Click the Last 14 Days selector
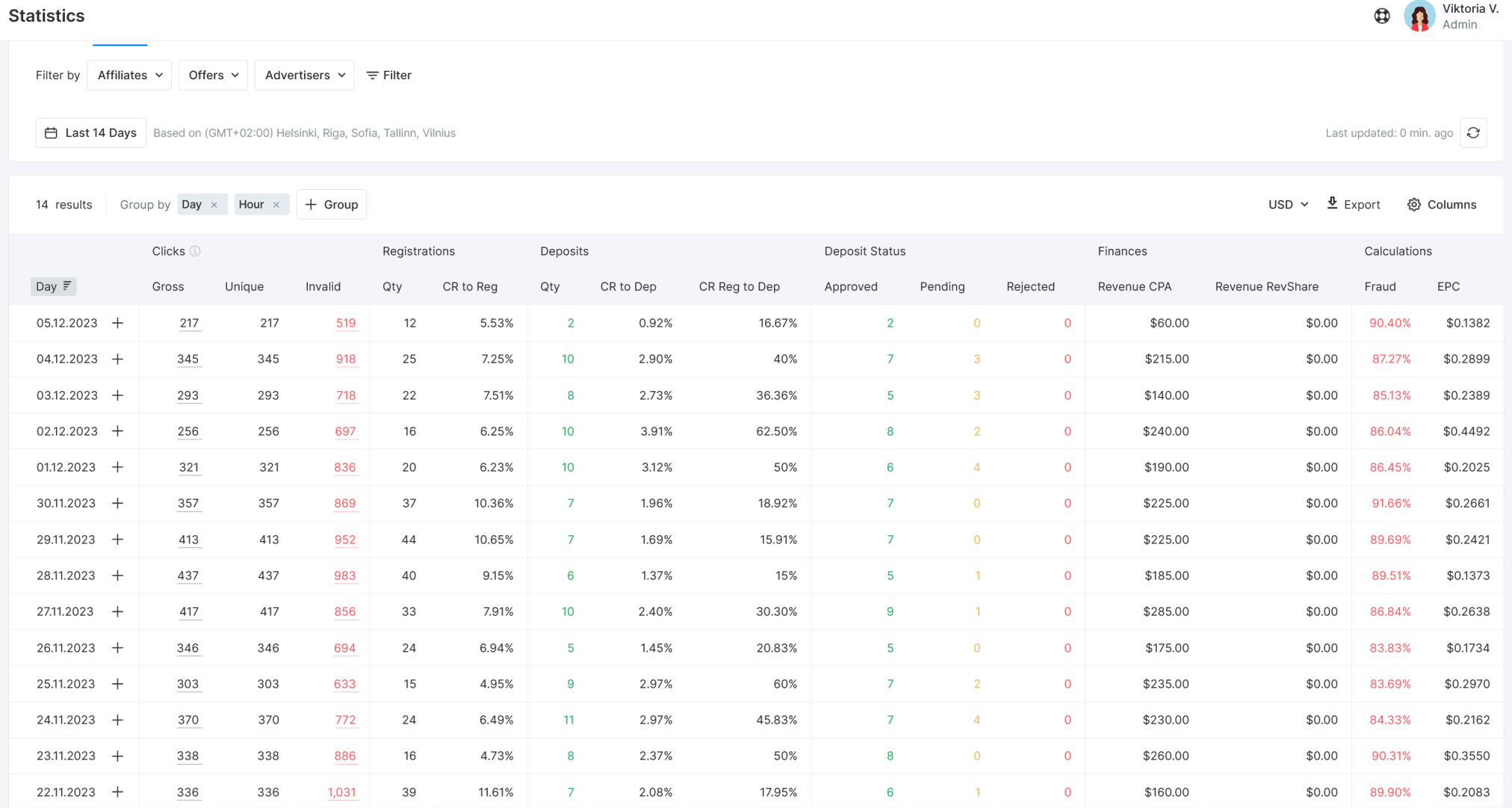1512x808 pixels. (x=90, y=132)
